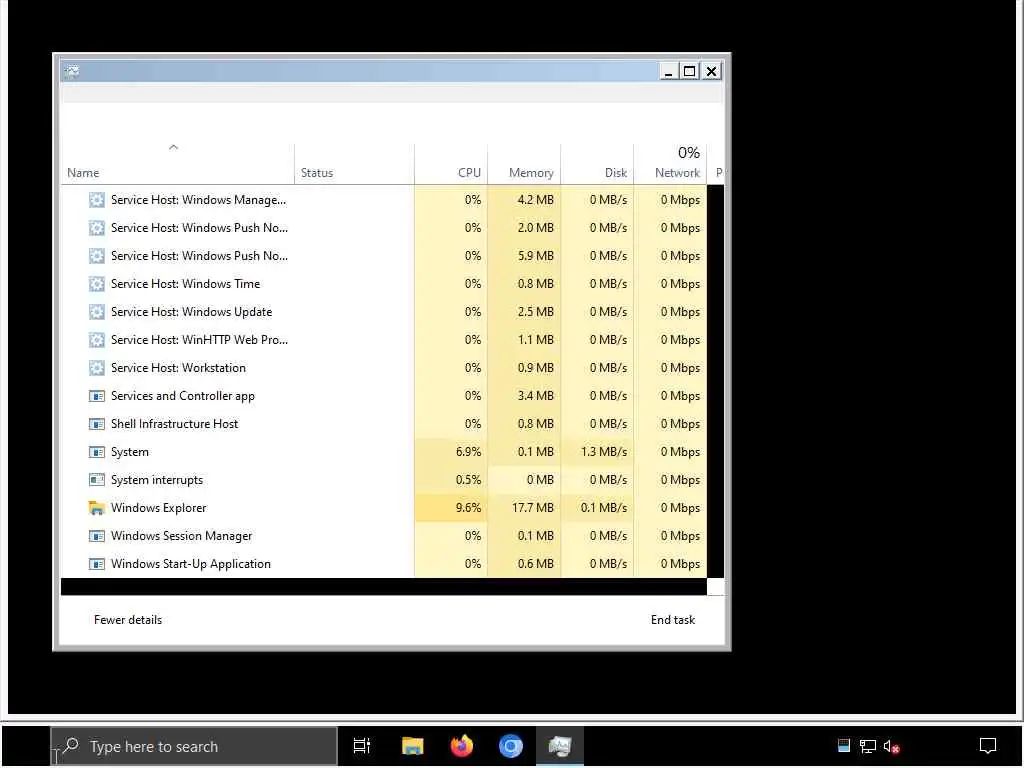Click the End task button
Viewport: 1024px width, 768px height.
tap(673, 620)
